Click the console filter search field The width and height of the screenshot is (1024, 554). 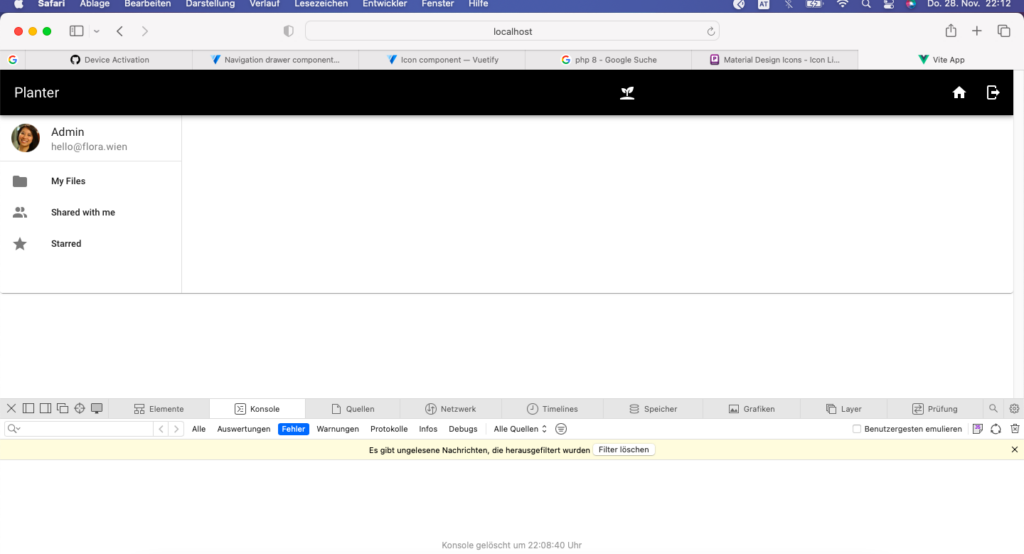(78, 429)
